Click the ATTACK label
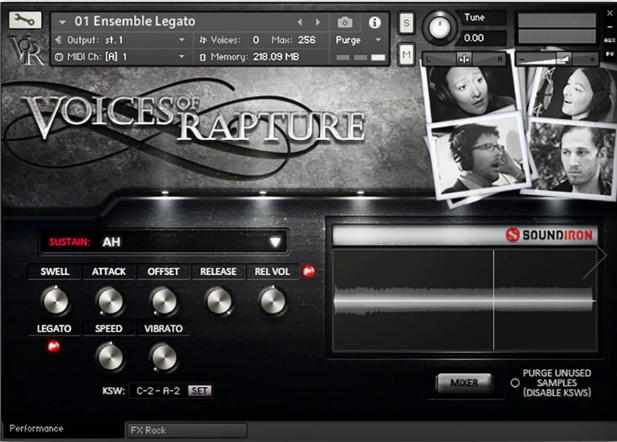 coord(109,272)
